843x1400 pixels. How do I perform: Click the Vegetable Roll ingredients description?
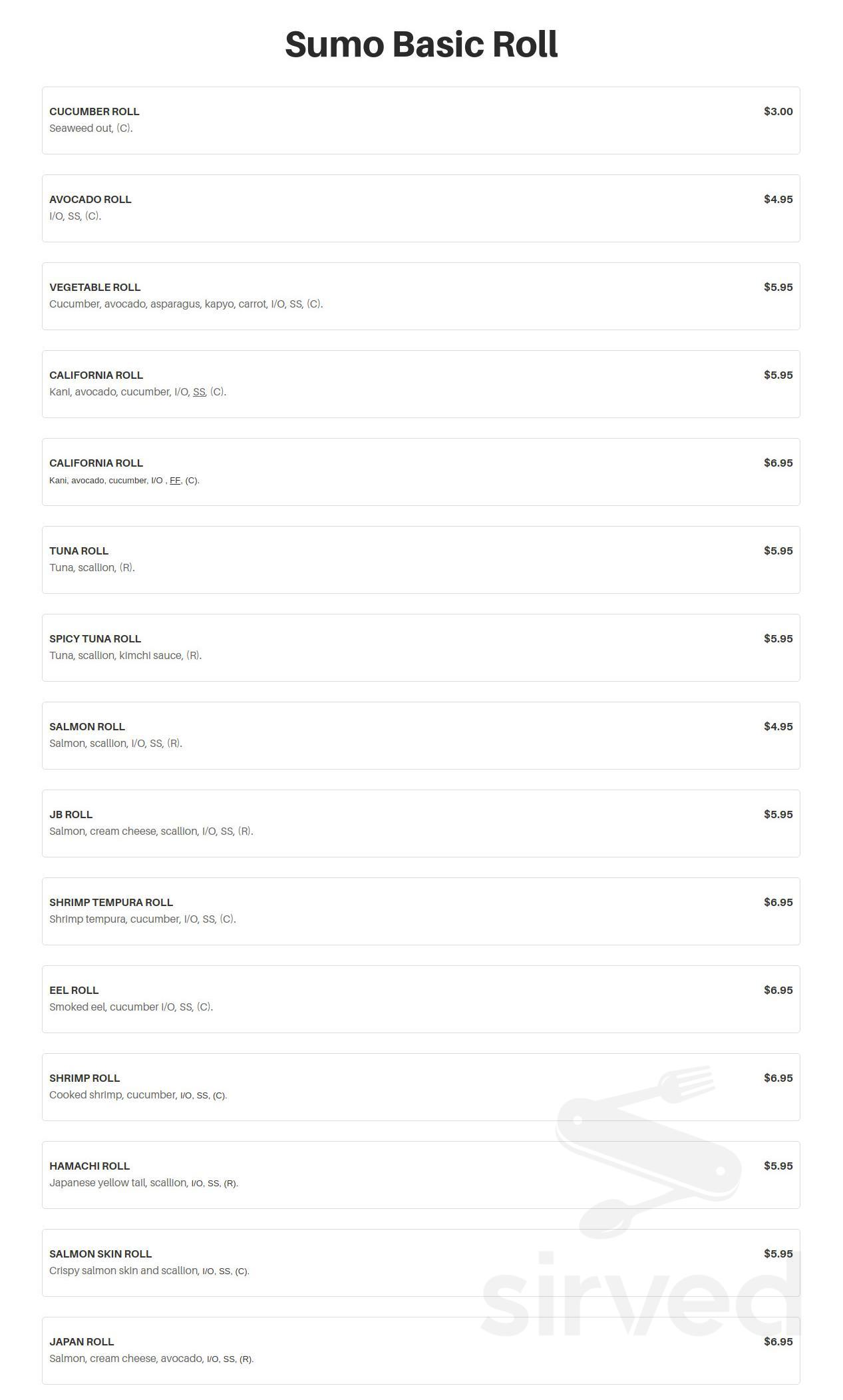pyautogui.click(x=186, y=304)
